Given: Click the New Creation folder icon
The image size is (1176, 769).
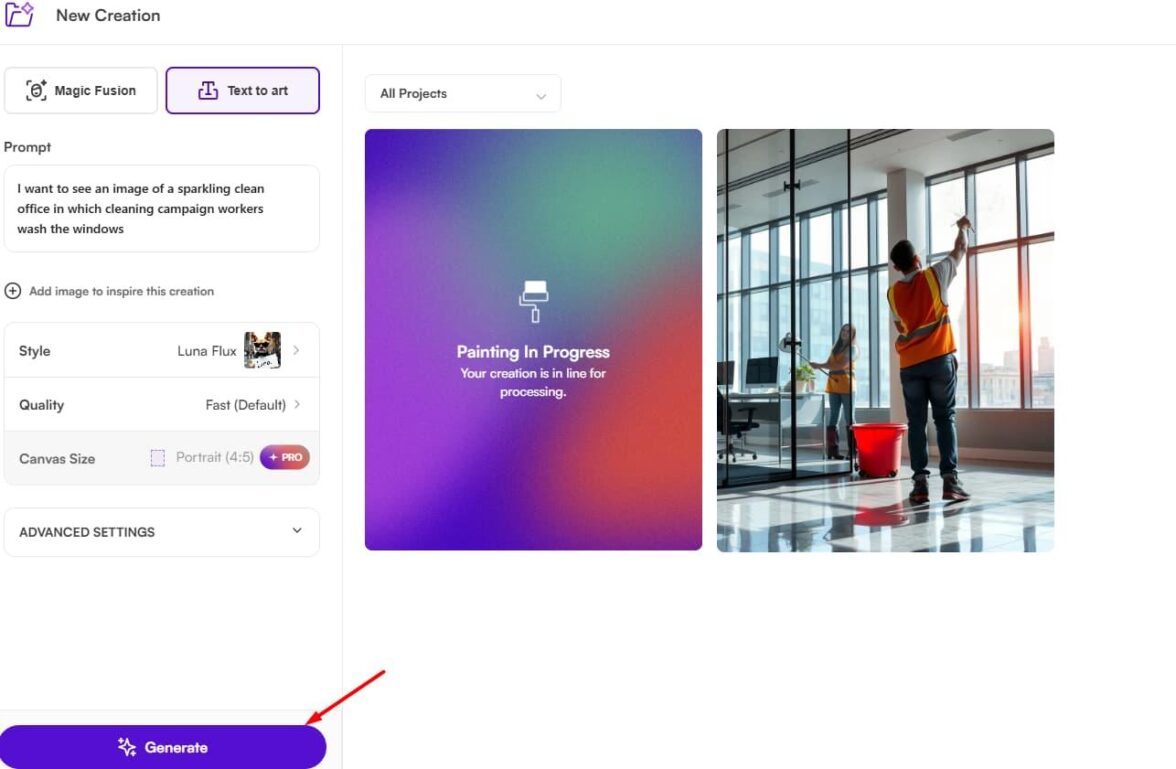Looking at the screenshot, I should pos(20,15).
